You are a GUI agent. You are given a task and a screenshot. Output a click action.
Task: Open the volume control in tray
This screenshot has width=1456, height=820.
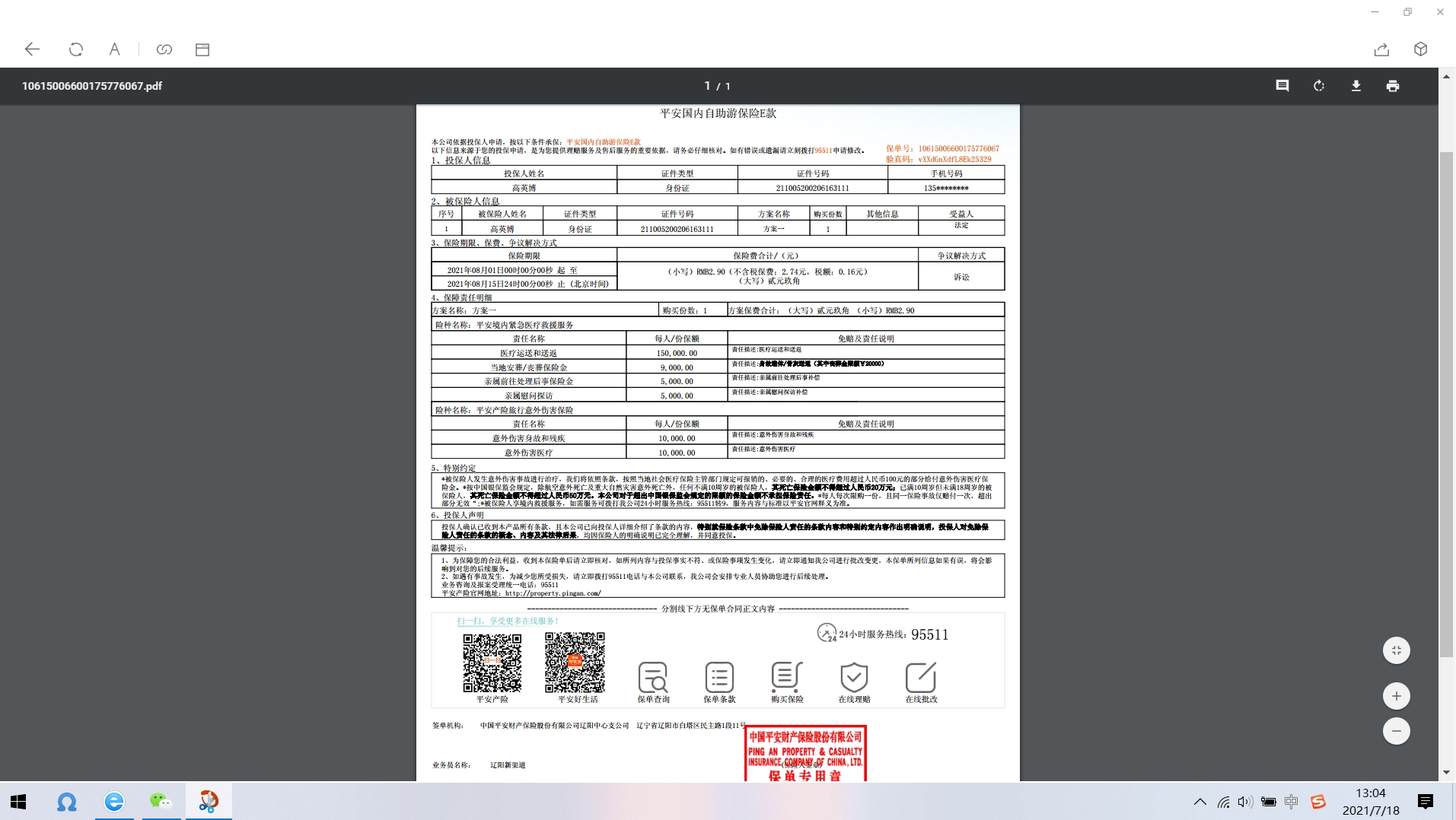1245,802
